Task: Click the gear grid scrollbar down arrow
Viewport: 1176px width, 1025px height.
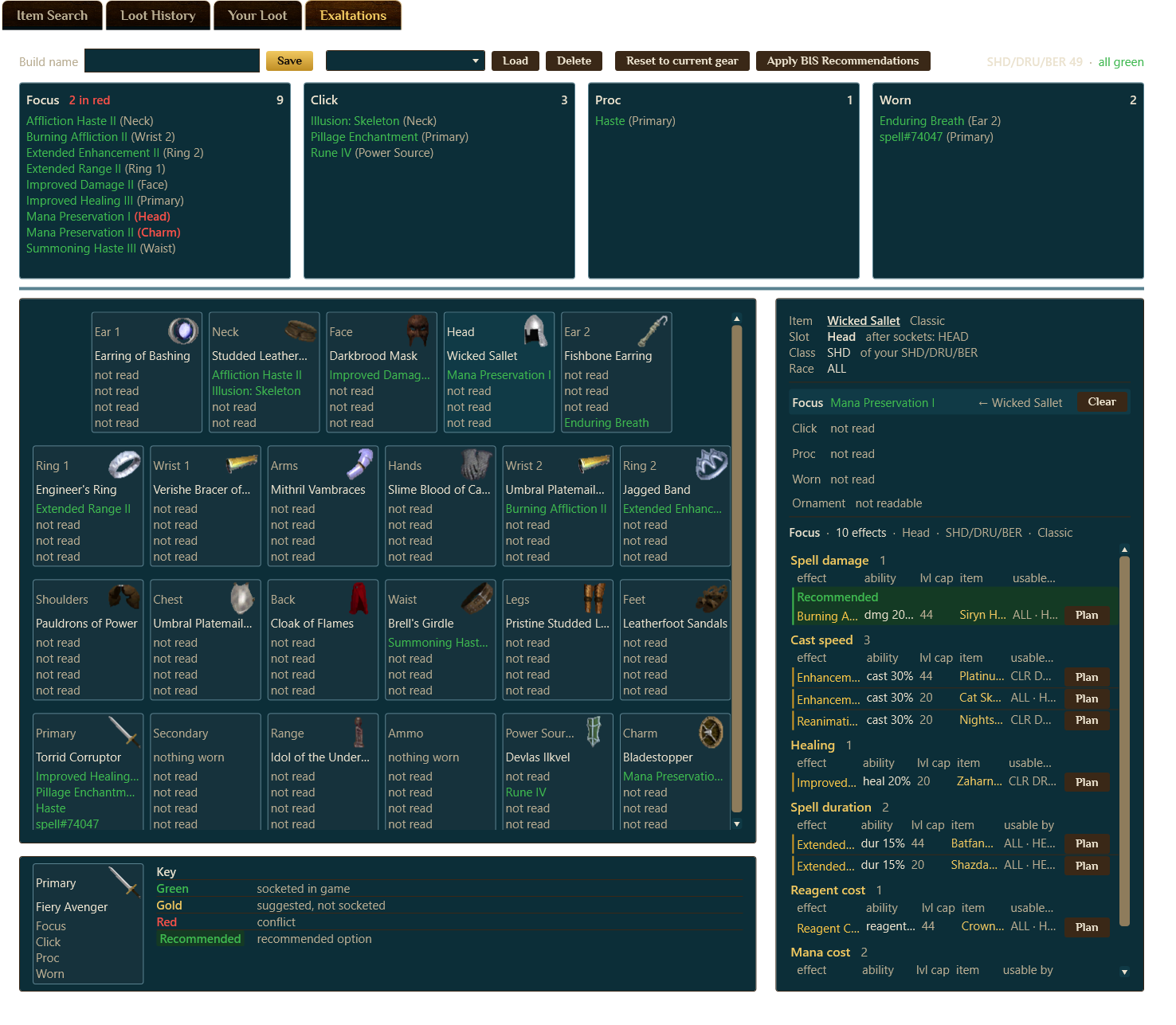Action: click(737, 824)
